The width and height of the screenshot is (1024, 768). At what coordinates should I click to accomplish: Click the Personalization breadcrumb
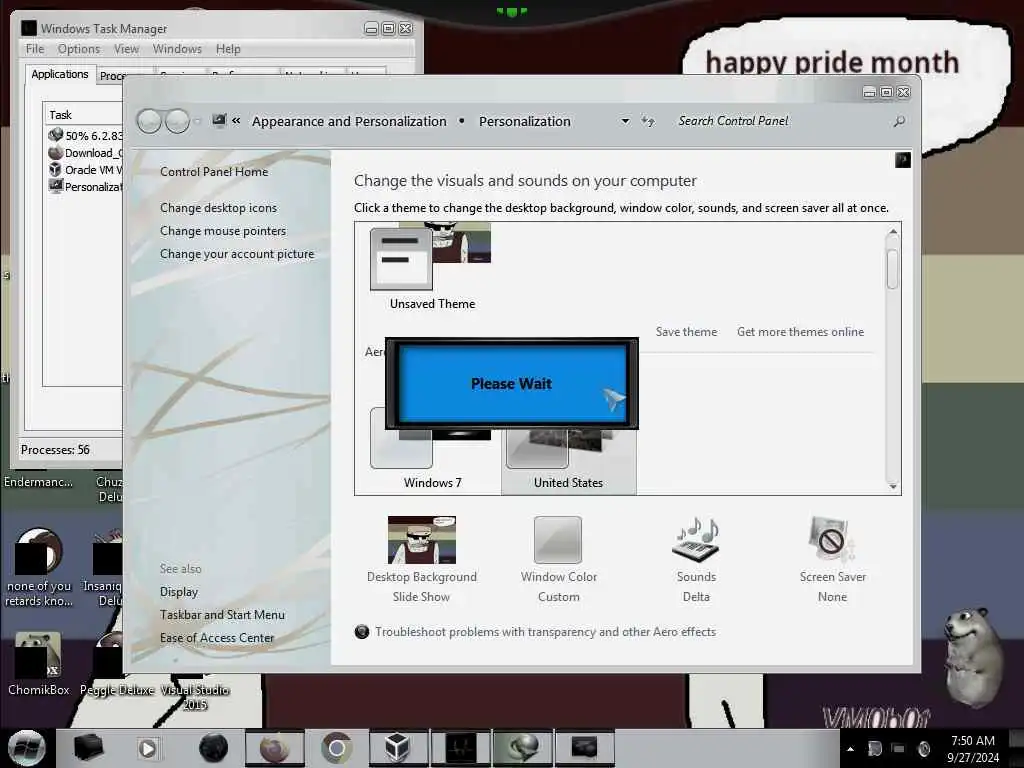[524, 121]
